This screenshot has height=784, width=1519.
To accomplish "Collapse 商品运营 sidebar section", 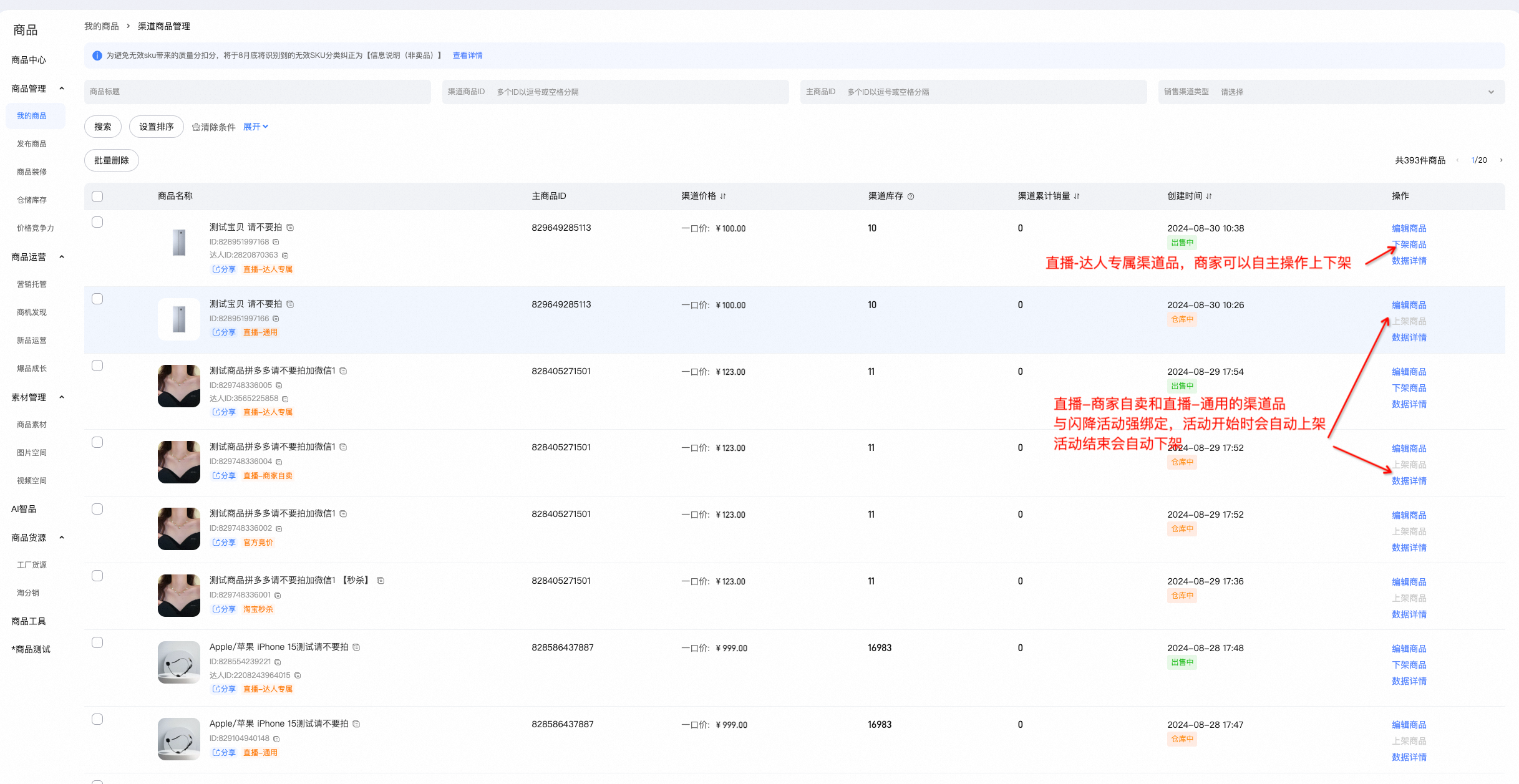I will tap(62, 257).
